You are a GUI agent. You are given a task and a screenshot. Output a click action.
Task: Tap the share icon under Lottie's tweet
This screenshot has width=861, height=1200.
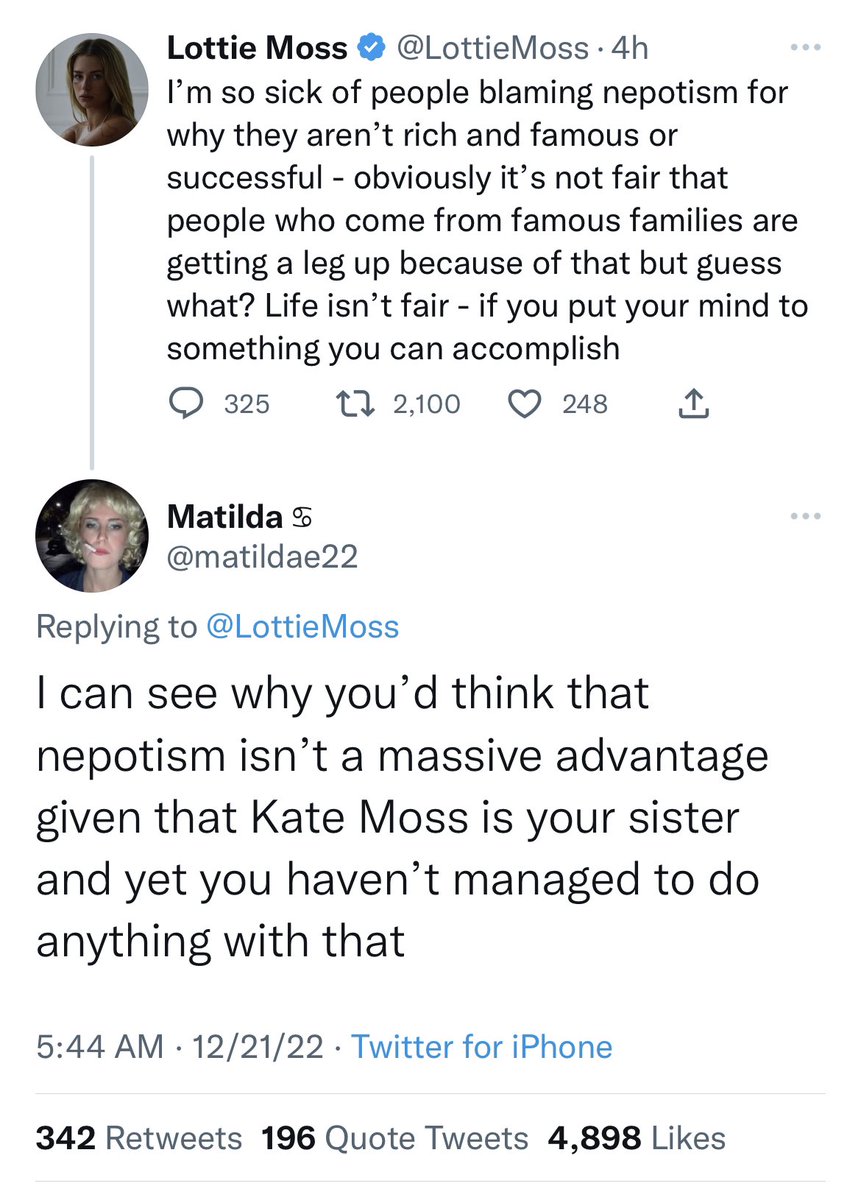coord(693,403)
